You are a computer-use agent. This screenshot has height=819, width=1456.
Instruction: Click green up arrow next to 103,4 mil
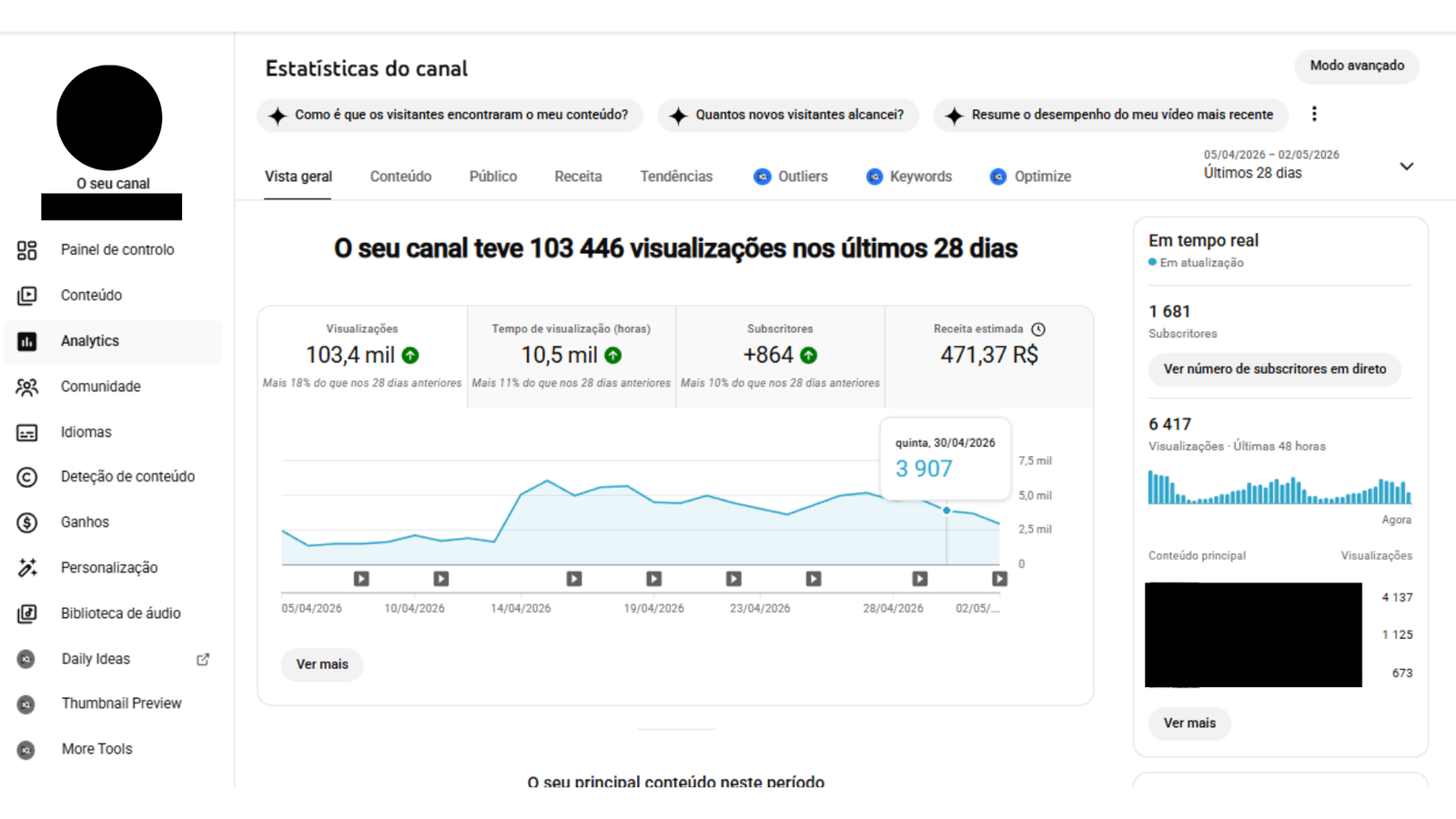coord(410,355)
